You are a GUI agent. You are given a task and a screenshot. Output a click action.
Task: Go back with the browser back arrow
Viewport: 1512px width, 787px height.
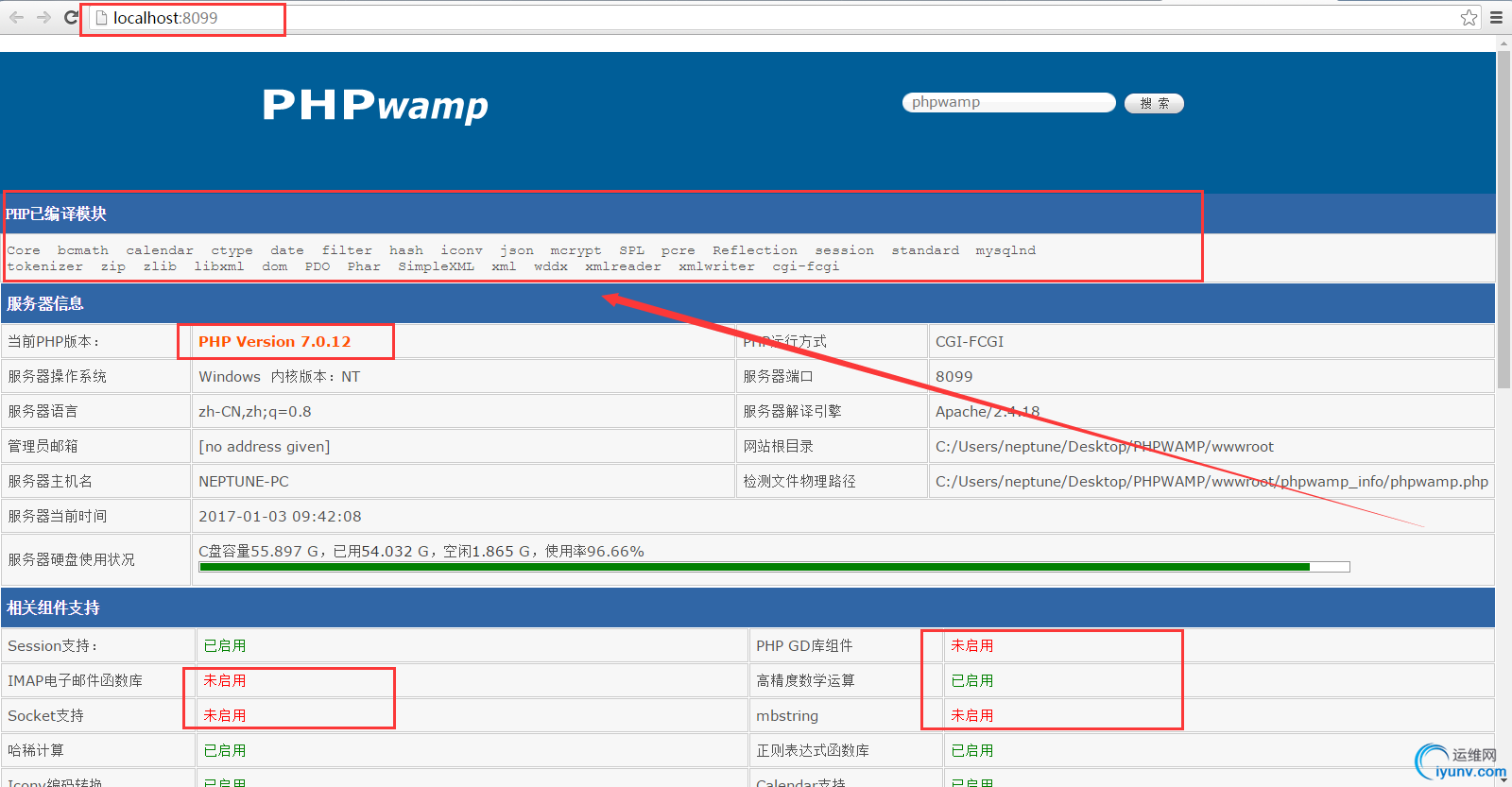click(16, 17)
